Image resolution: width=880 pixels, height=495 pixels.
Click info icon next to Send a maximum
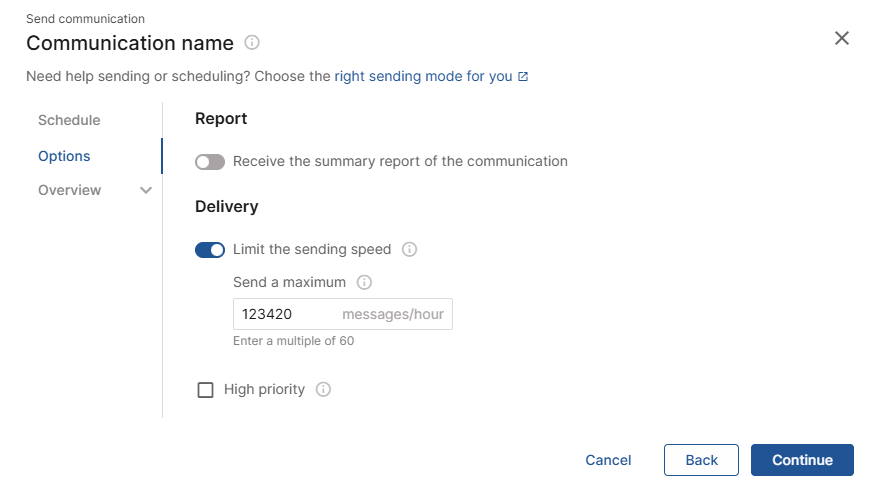point(364,282)
